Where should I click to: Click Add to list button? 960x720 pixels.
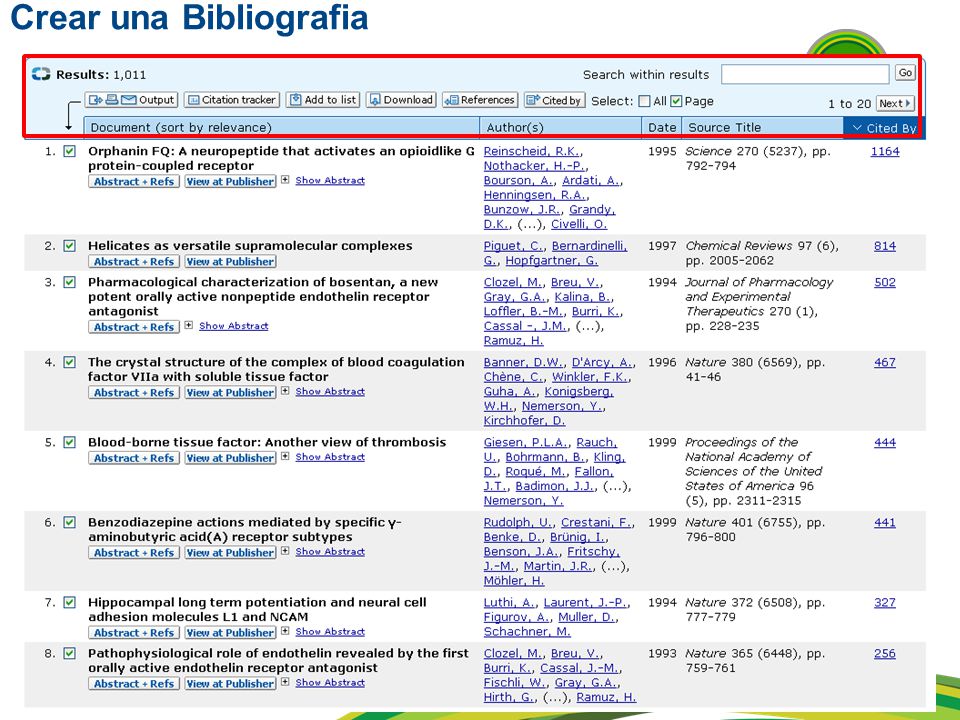(323, 100)
